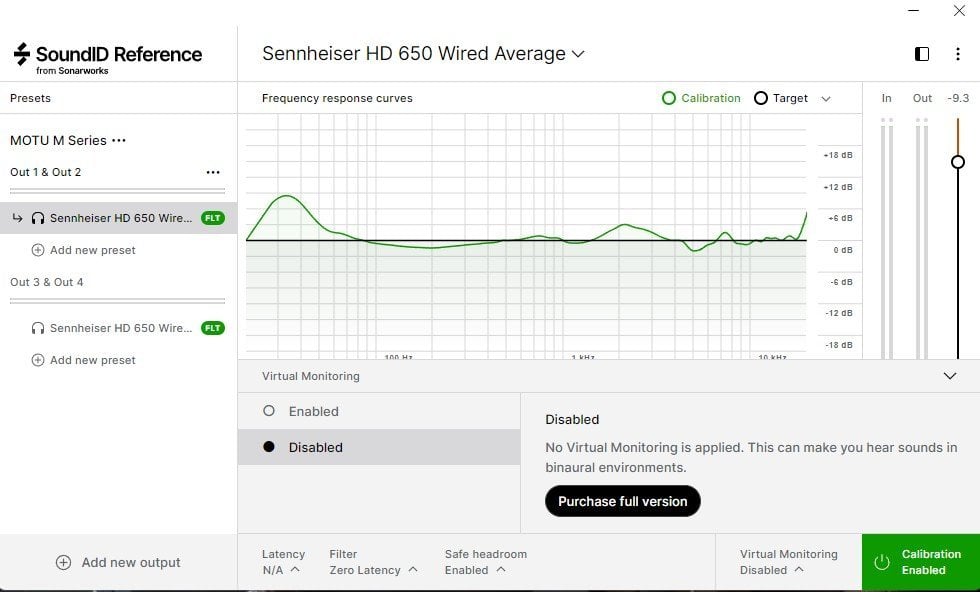The height and width of the screenshot is (592, 980).
Task: Toggle the Target curve visibility
Action: coord(781,98)
